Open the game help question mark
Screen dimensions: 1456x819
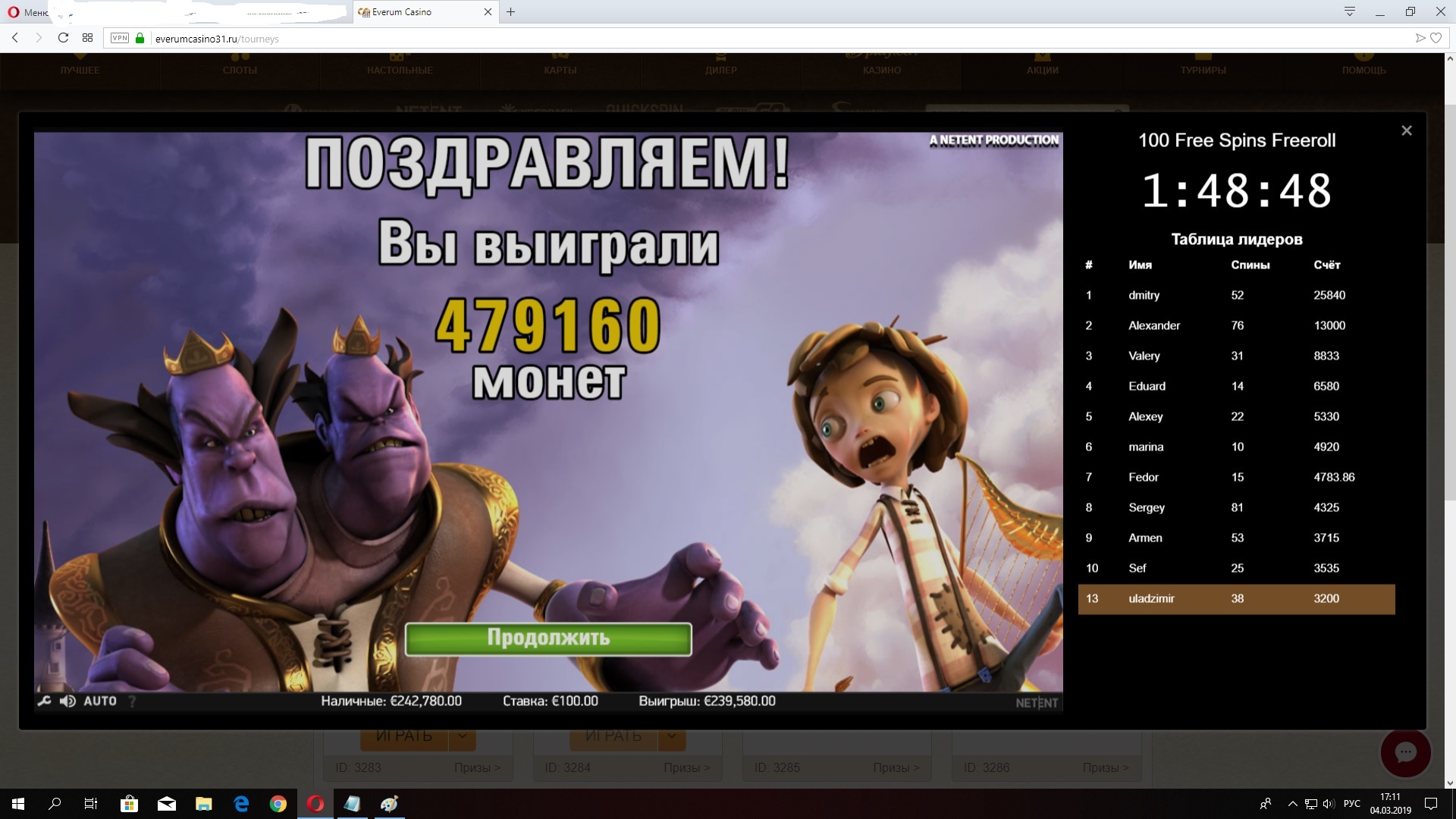tap(132, 701)
